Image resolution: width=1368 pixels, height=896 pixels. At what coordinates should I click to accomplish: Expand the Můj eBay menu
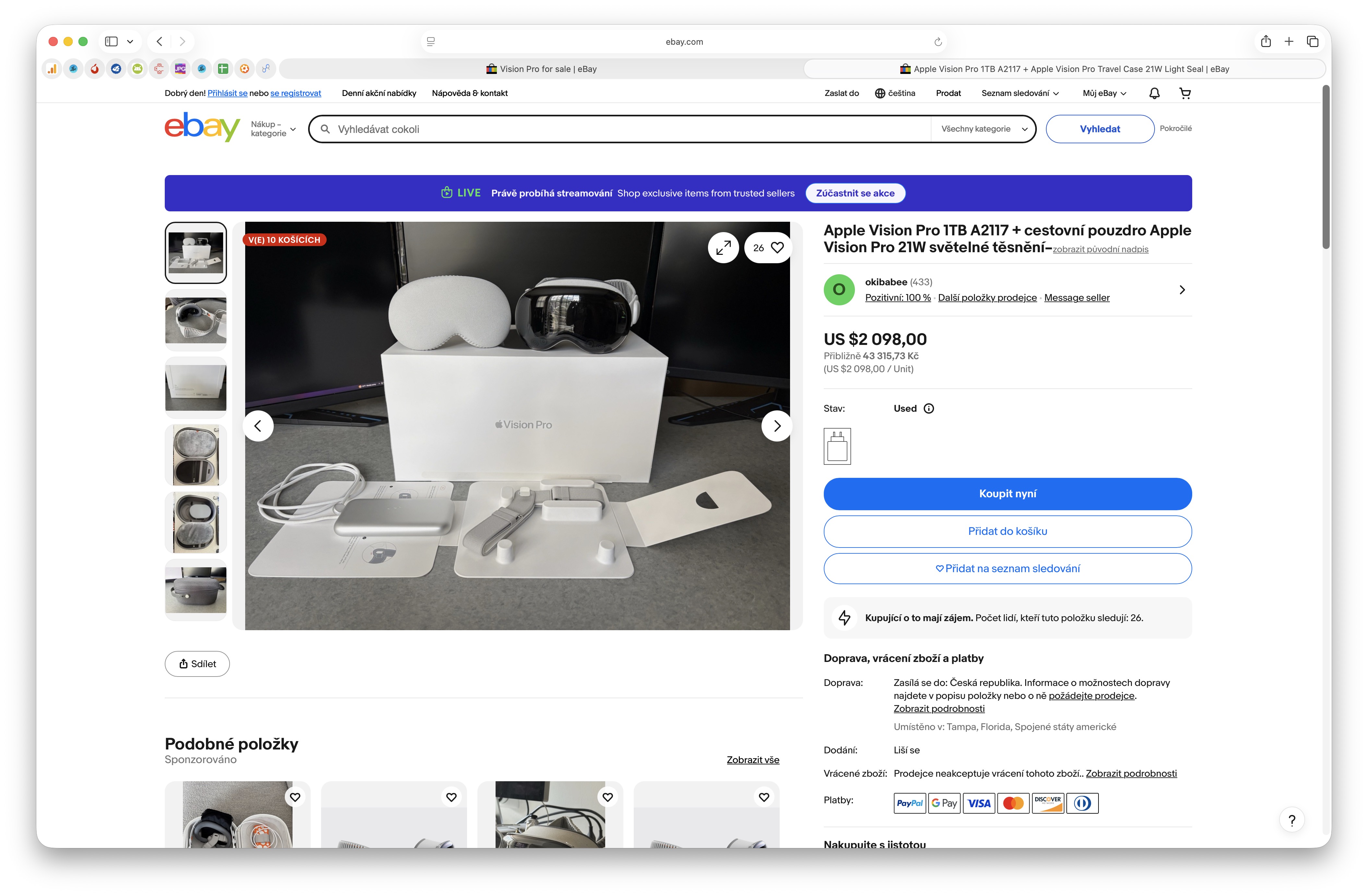[1104, 93]
